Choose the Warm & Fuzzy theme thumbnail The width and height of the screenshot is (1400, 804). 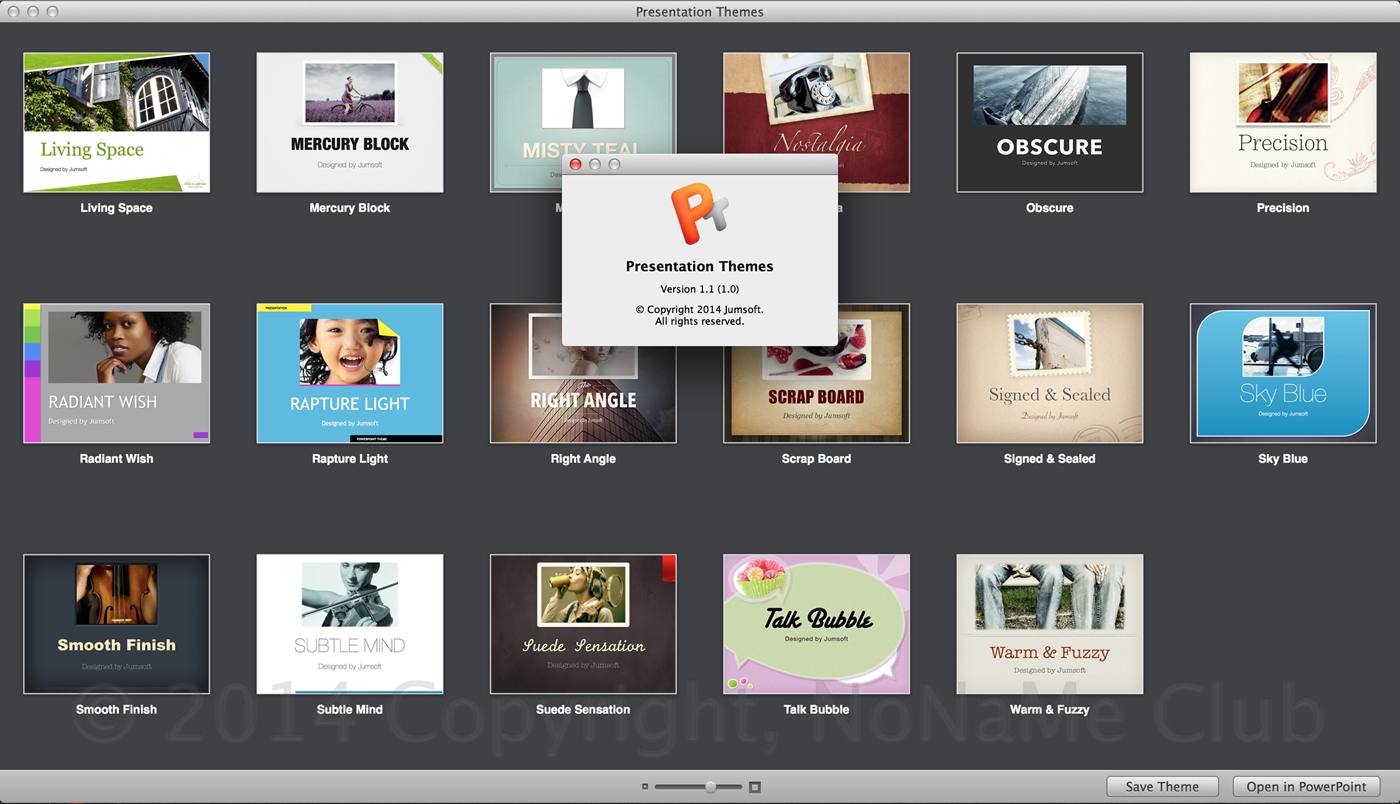[1049, 624]
